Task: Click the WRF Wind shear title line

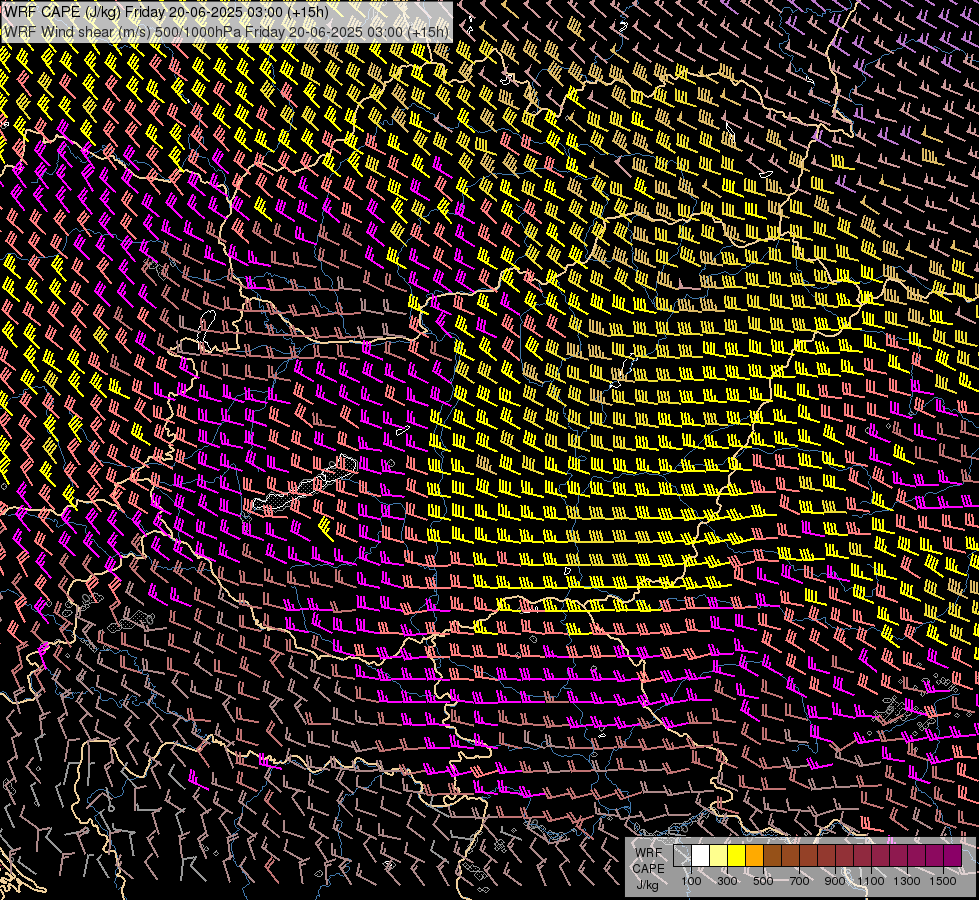Action: [x=226, y=32]
